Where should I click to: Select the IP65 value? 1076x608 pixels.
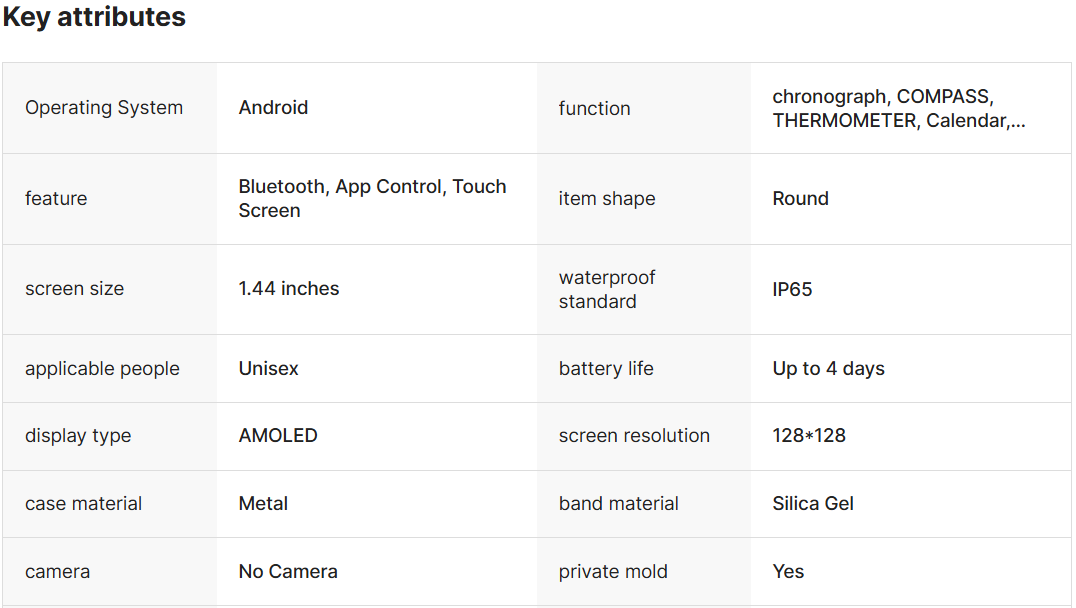click(x=792, y=290)
